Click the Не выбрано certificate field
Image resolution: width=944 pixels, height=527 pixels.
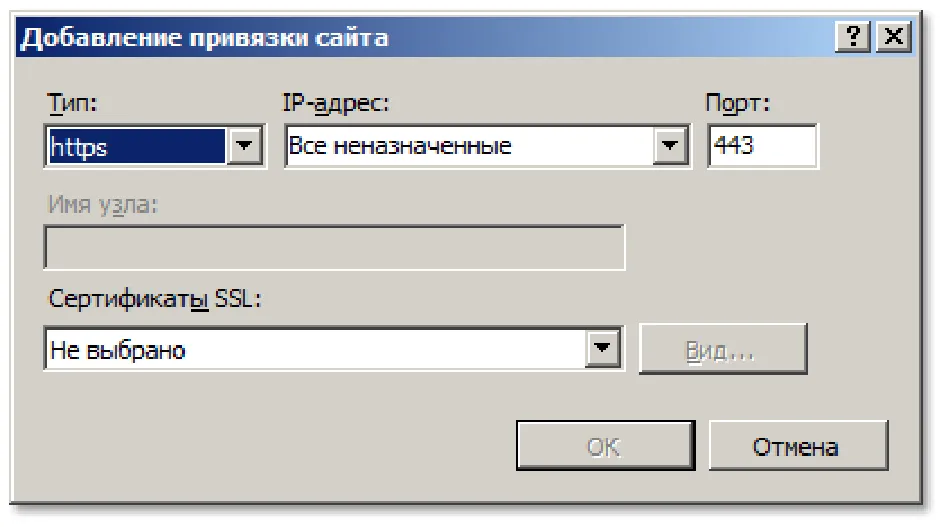click(315, 349)
